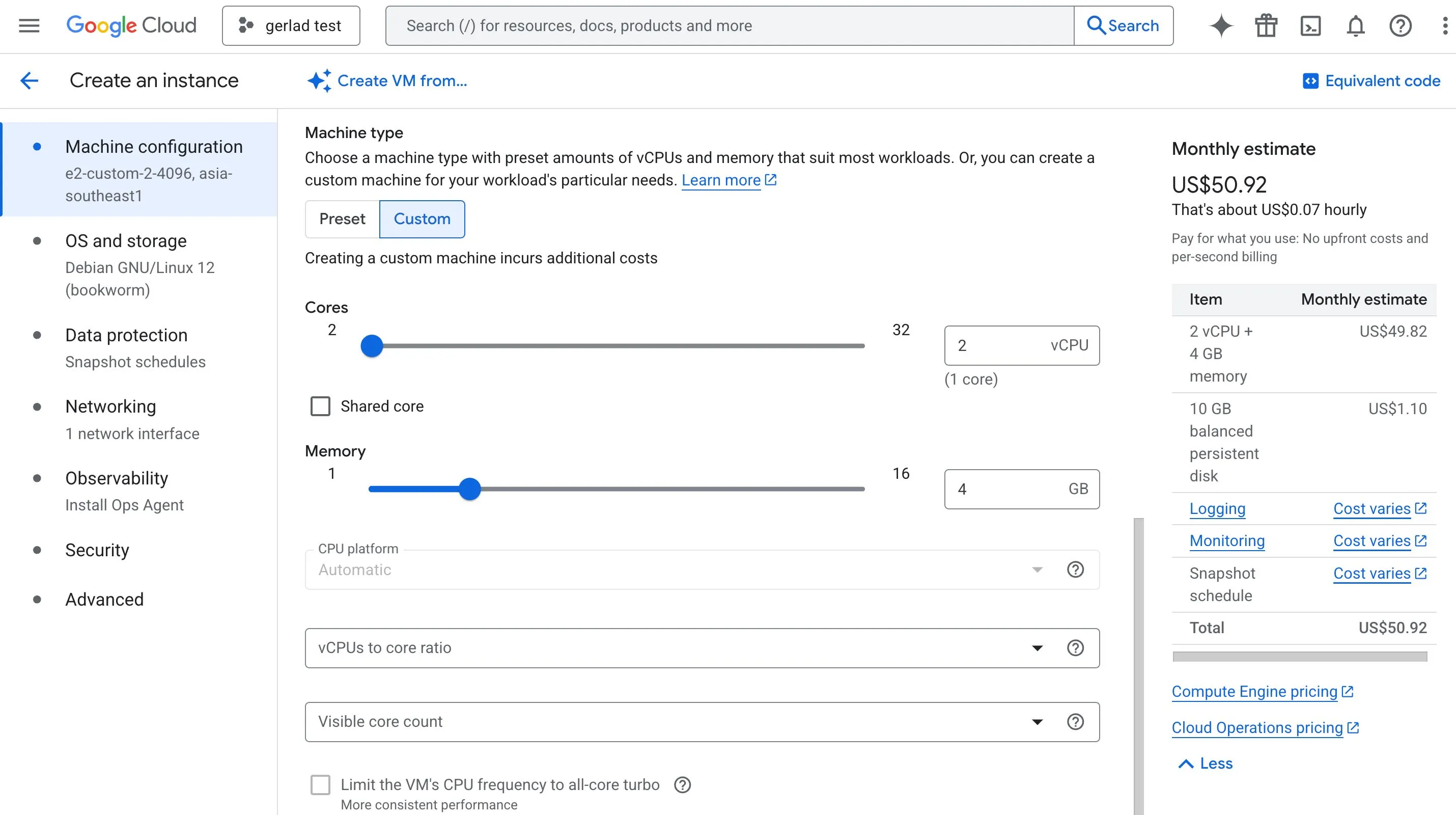Check Limit CPU frequency to all-core turbo
Image resolution: width=1456 pixels, height=815 pixels.
(321, 785)
